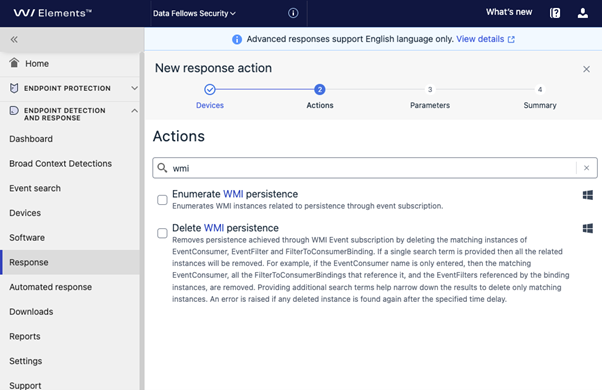Click Windows icon for Enumerate WMI persistence
Image resolution: width=602 pixels, height=390 pixels.
587,195
